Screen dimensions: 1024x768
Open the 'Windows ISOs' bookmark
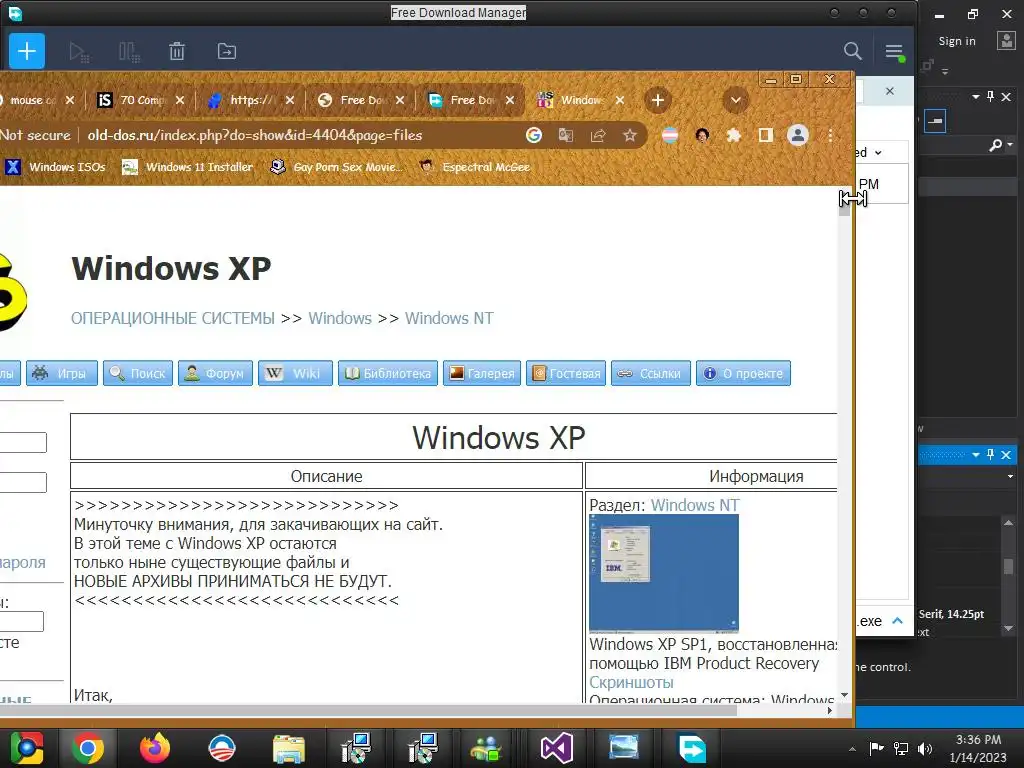point(56,167)
